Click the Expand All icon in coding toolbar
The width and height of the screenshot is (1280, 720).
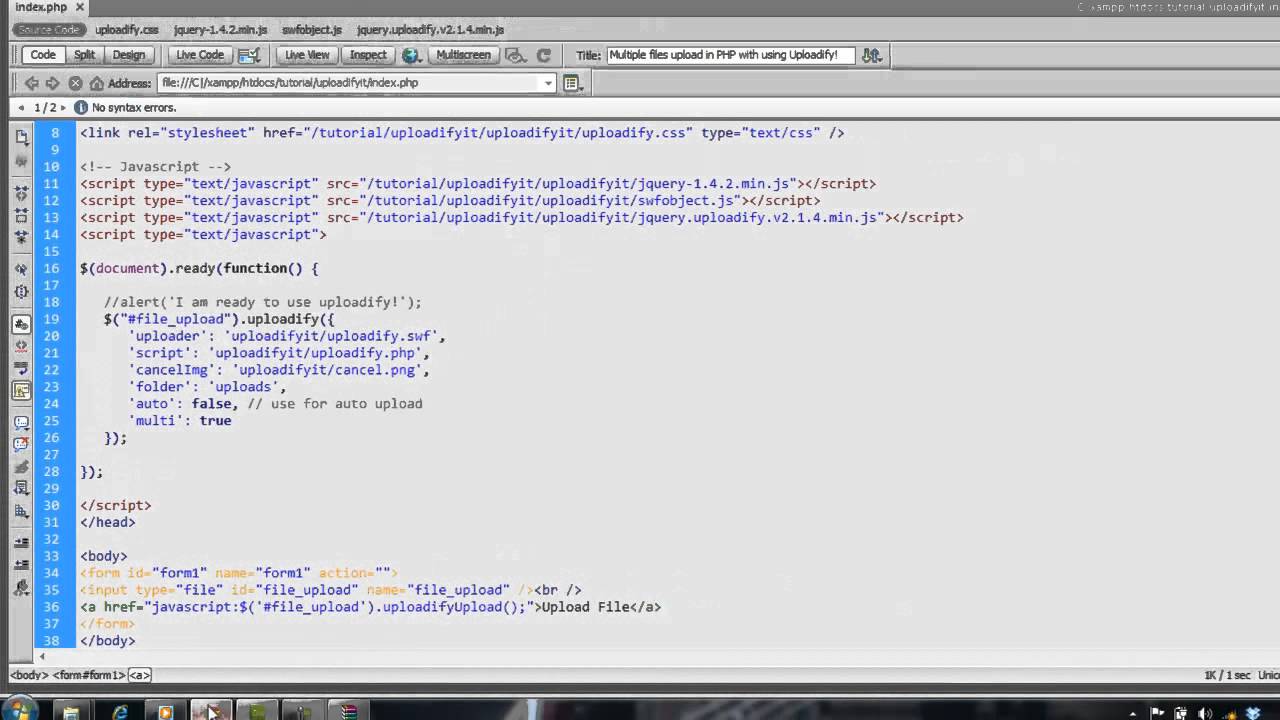21,237
